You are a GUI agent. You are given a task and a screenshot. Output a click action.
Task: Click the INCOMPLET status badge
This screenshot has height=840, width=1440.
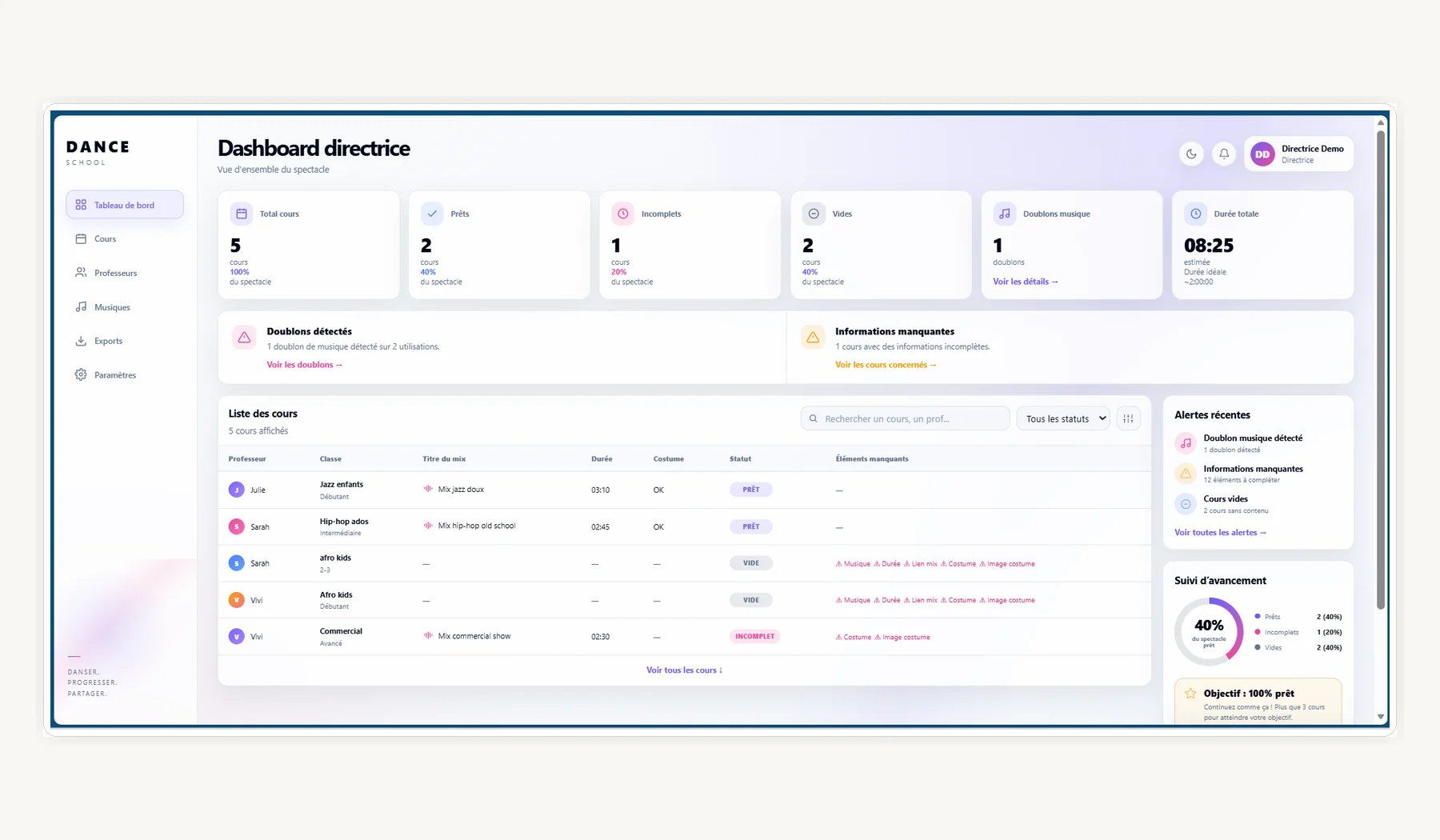pyautogui.click(x=754, y=637)
